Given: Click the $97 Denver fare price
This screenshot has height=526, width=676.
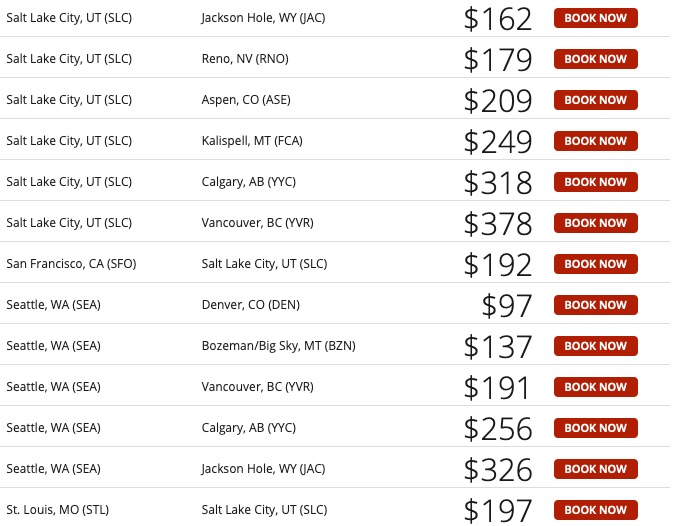Looking at the screenshot, I should click(507, 305).
